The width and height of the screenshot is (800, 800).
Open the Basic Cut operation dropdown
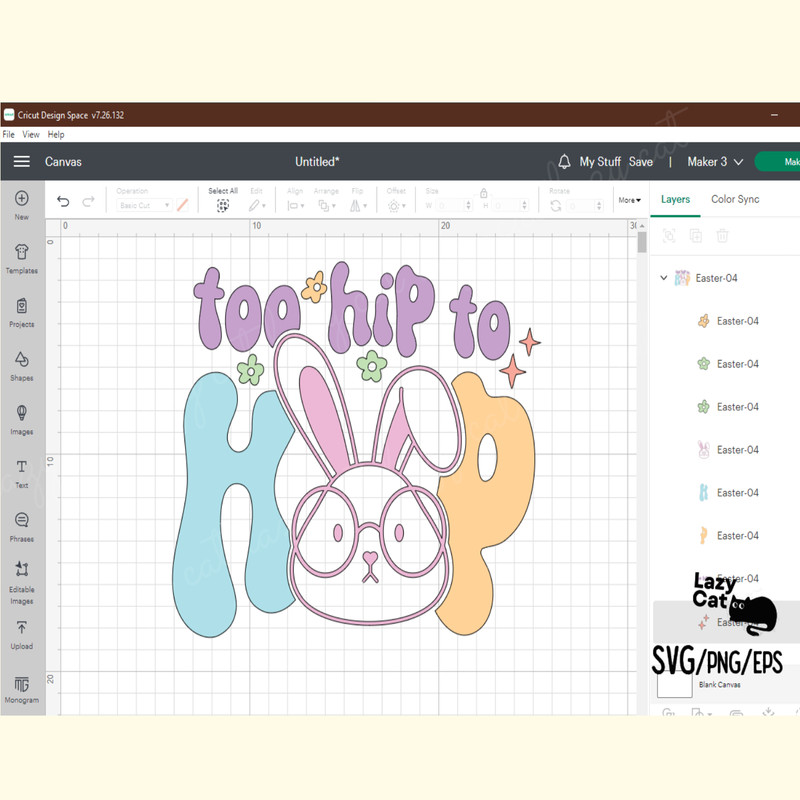(143, 205)
